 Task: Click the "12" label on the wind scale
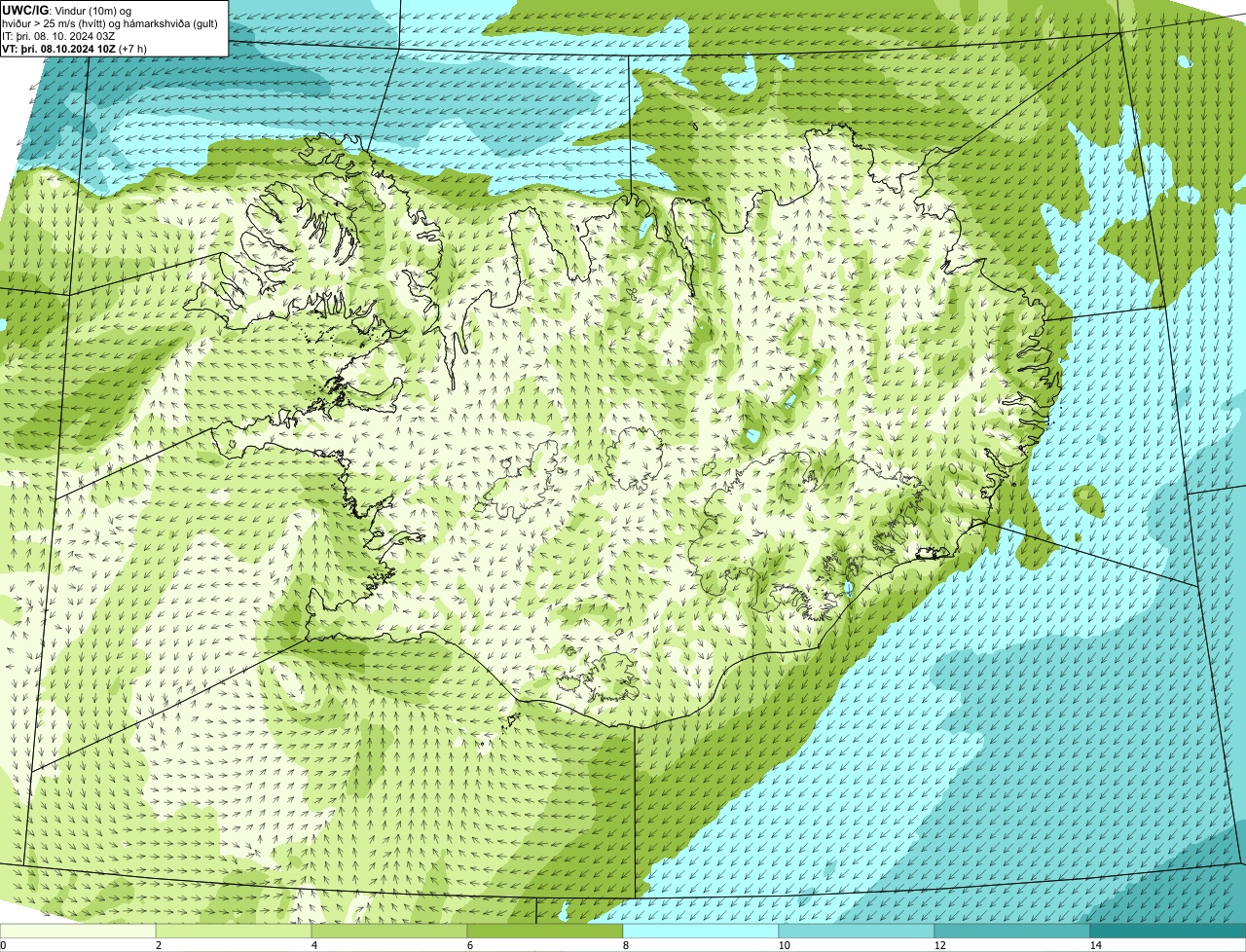click(939, 945)
